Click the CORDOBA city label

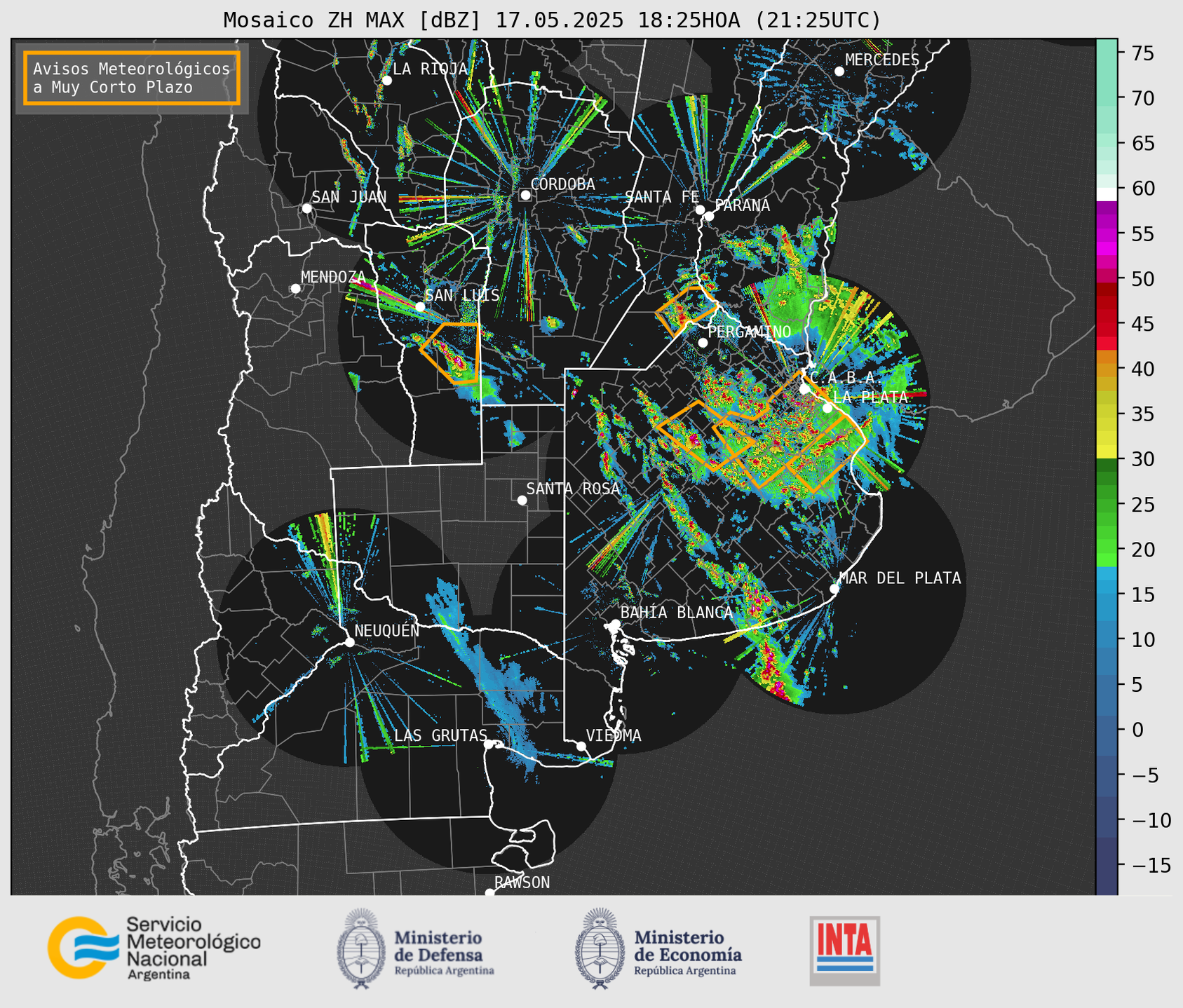coord(562,184)
